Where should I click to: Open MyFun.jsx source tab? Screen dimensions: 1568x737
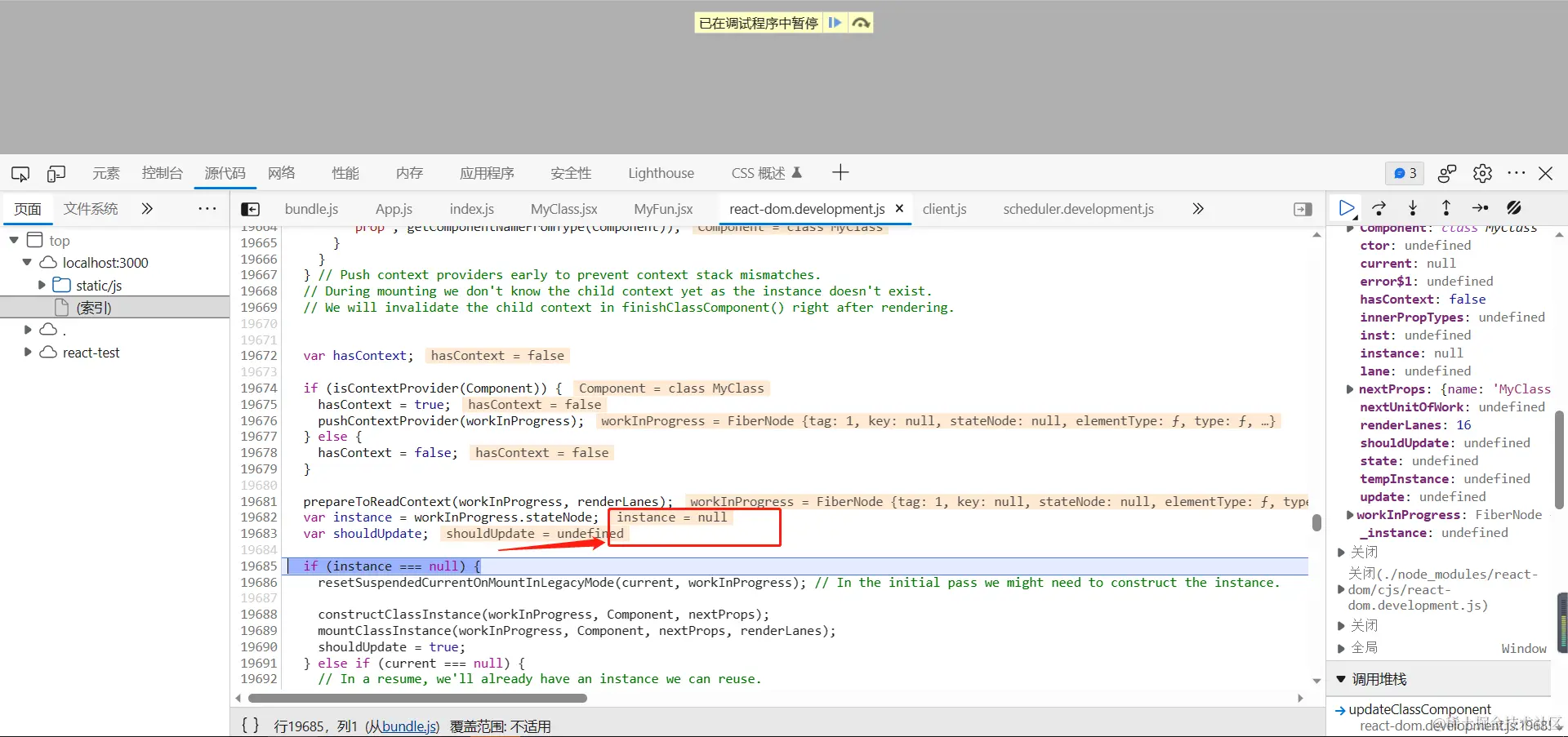click(663, 209)
